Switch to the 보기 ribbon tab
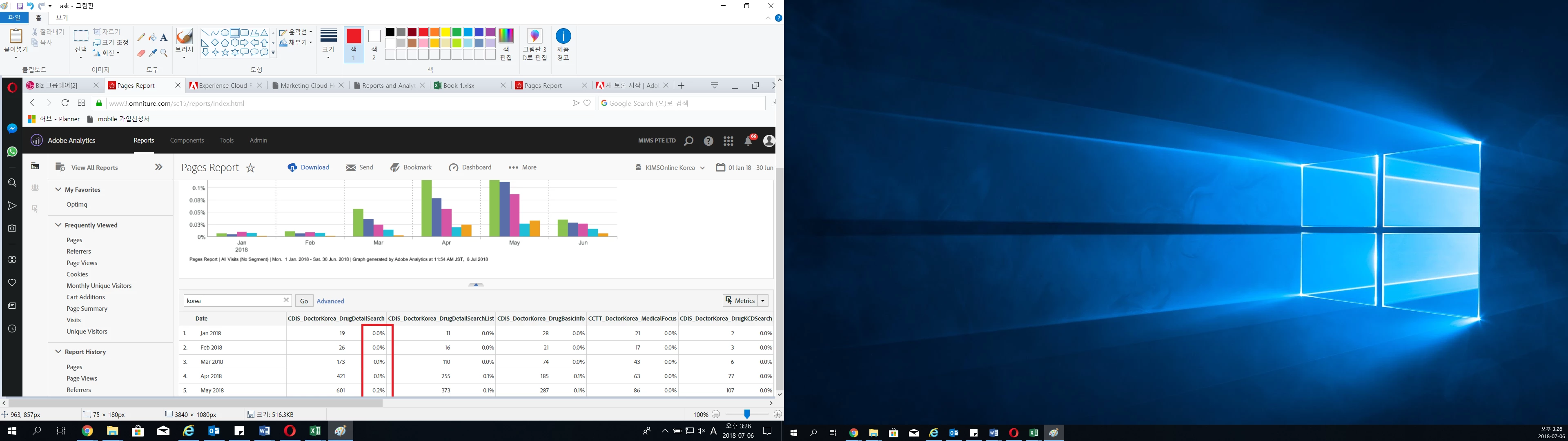 62,18
